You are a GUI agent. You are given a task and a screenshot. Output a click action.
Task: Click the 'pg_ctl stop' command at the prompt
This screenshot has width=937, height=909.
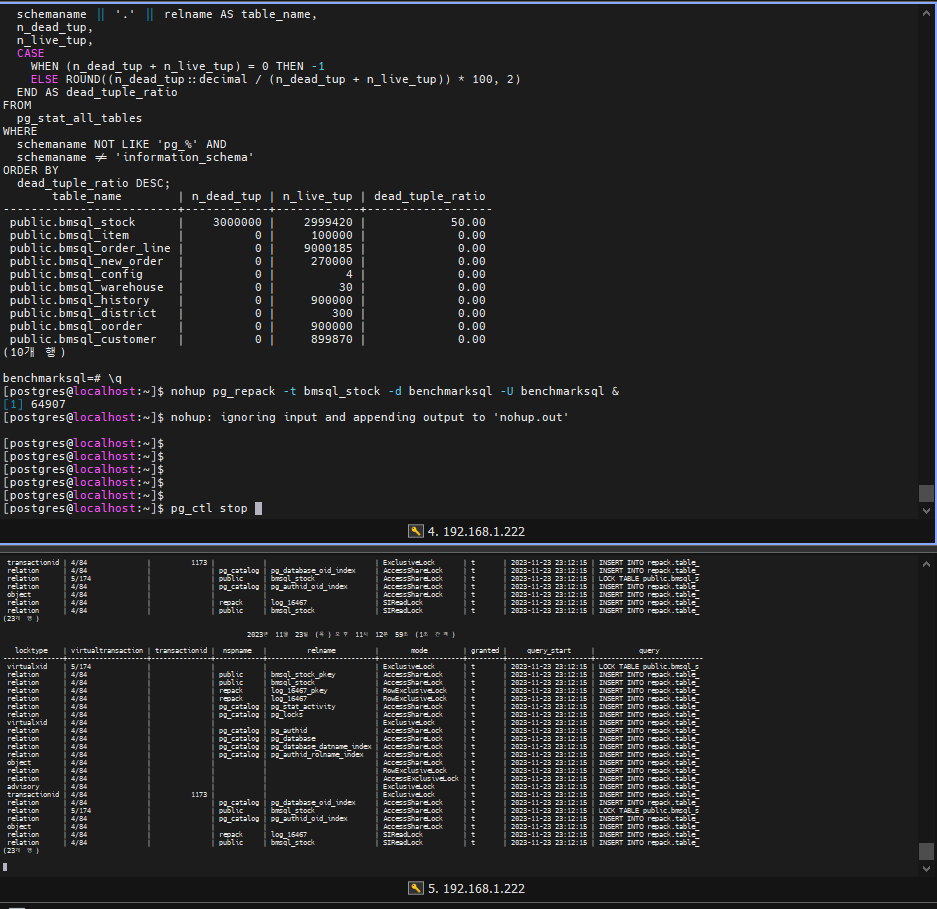[x=209, y=508]
